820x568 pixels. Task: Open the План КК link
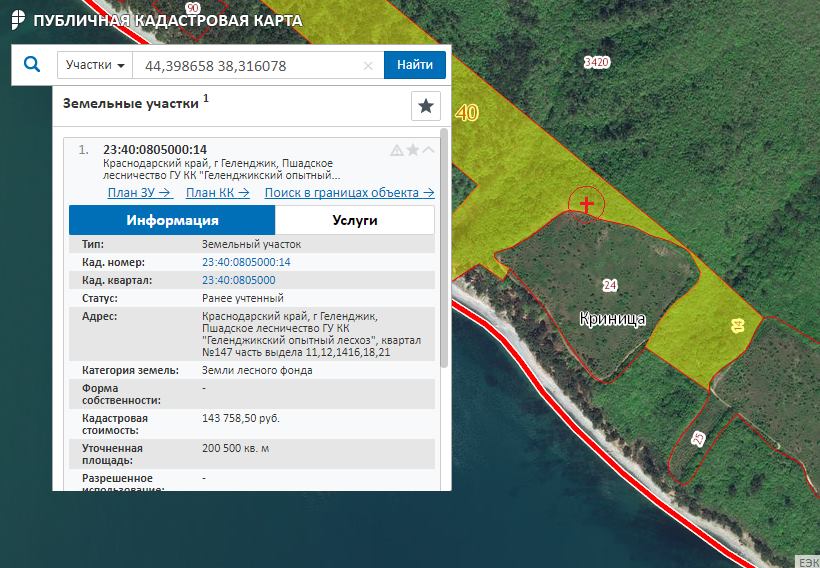coord(218,193)
